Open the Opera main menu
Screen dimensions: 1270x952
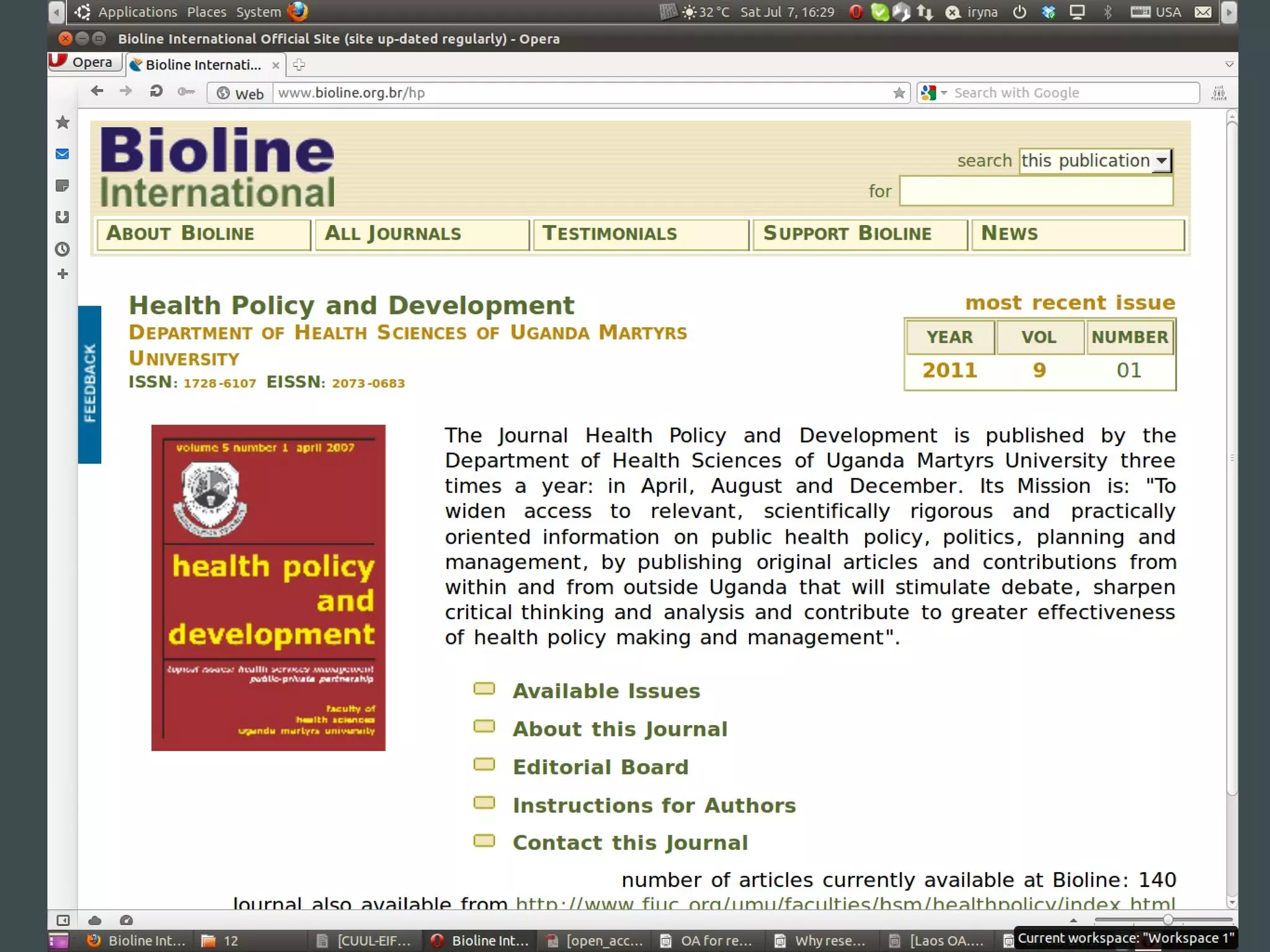pyautogui.click(x=84, y=63)
